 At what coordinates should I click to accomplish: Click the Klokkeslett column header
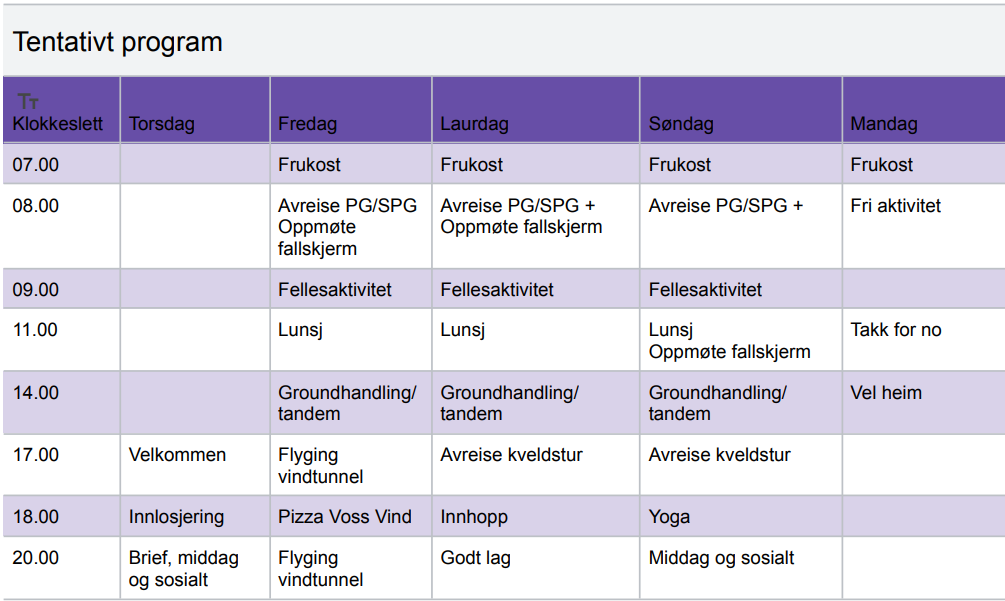click(58, 124)
